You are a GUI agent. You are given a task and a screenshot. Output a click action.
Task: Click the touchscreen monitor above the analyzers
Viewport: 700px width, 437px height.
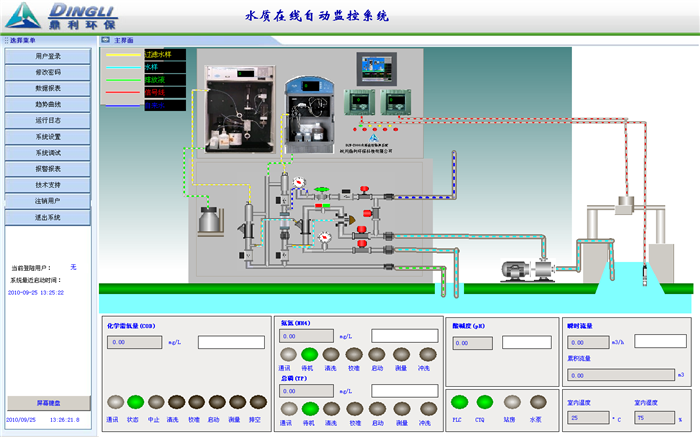[x=379, y=68]
